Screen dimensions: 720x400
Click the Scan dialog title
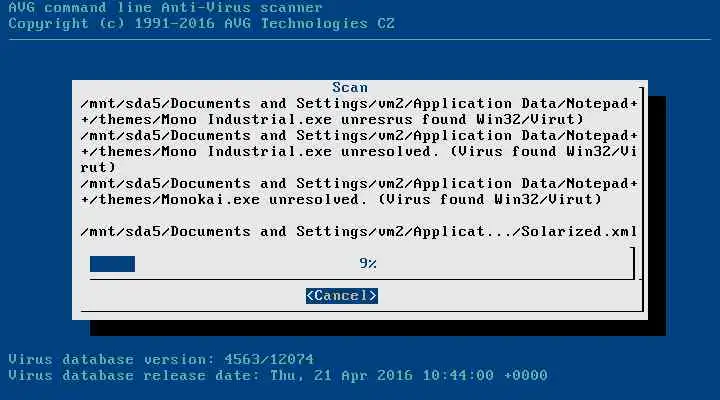(x=350, y=87)
